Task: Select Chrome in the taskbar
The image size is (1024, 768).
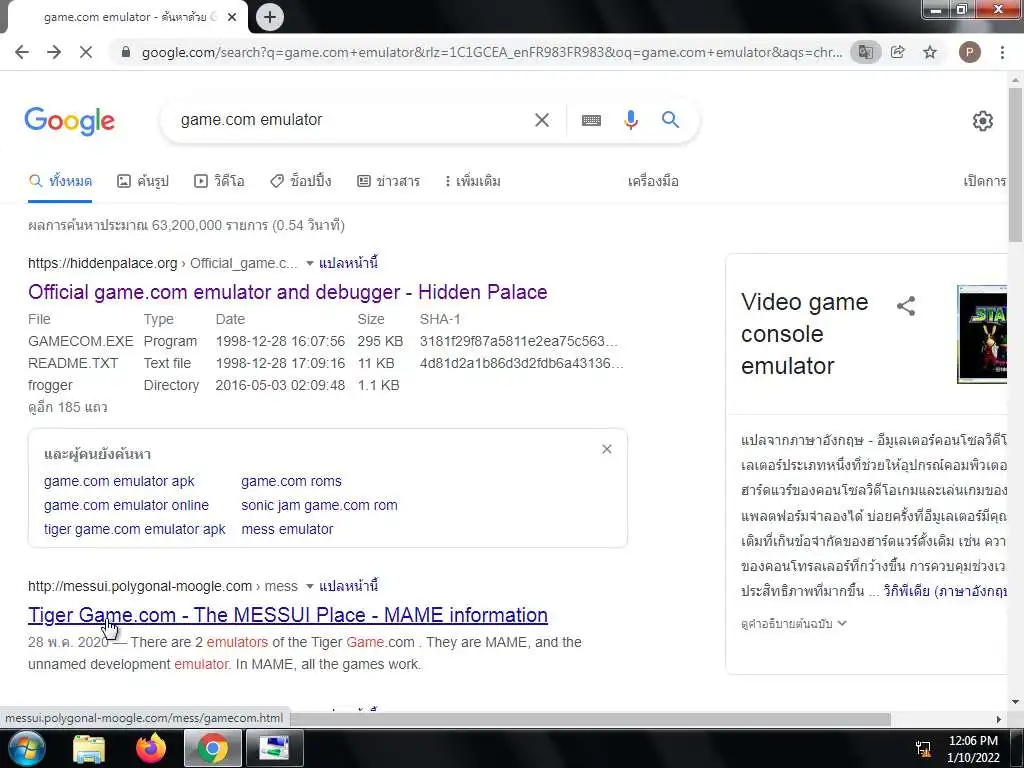Action: pyautogui.click(x=213, y=748)
